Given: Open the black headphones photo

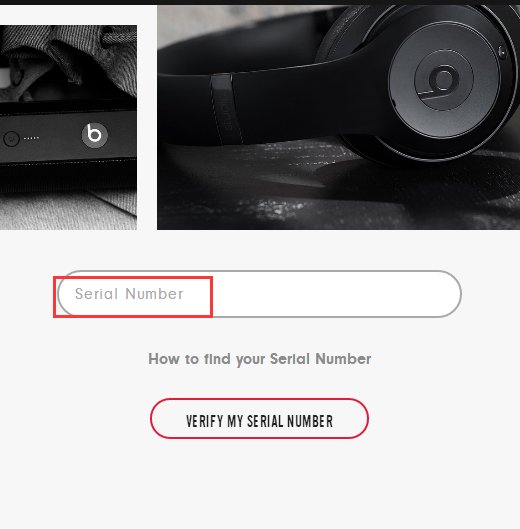Looking at the screenshot, I should [338, 117].
